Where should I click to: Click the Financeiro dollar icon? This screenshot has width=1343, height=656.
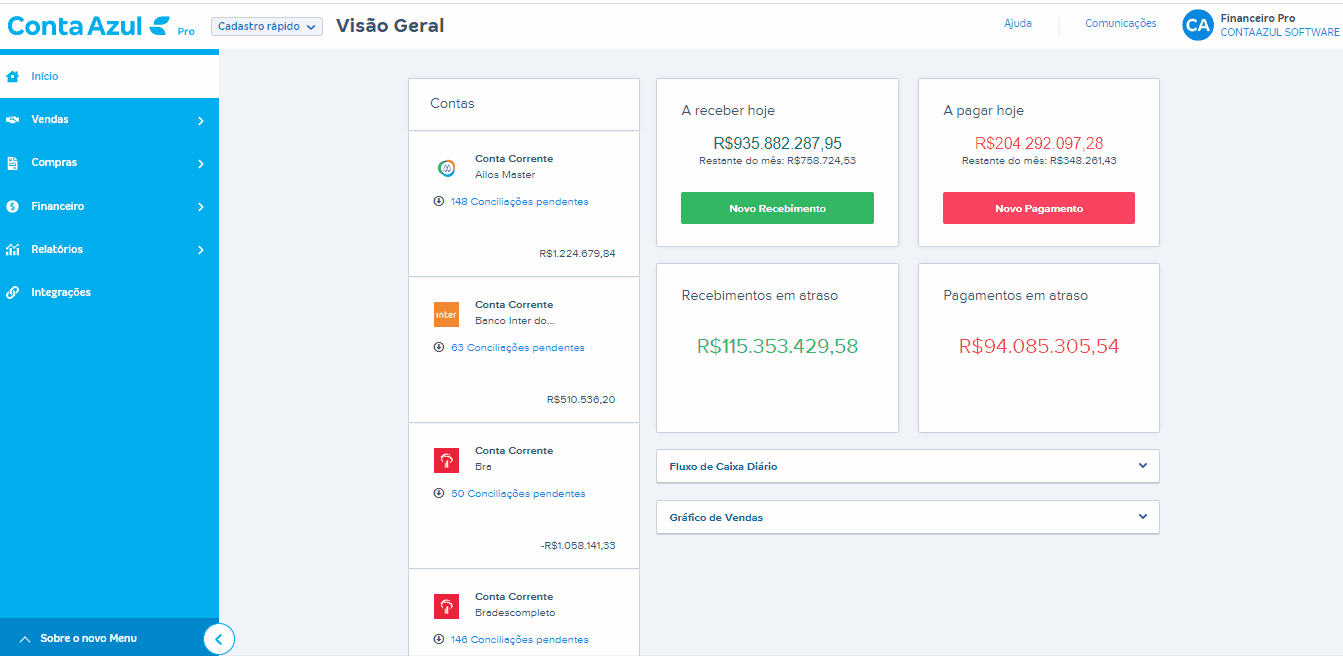click(x=13, y=206)
